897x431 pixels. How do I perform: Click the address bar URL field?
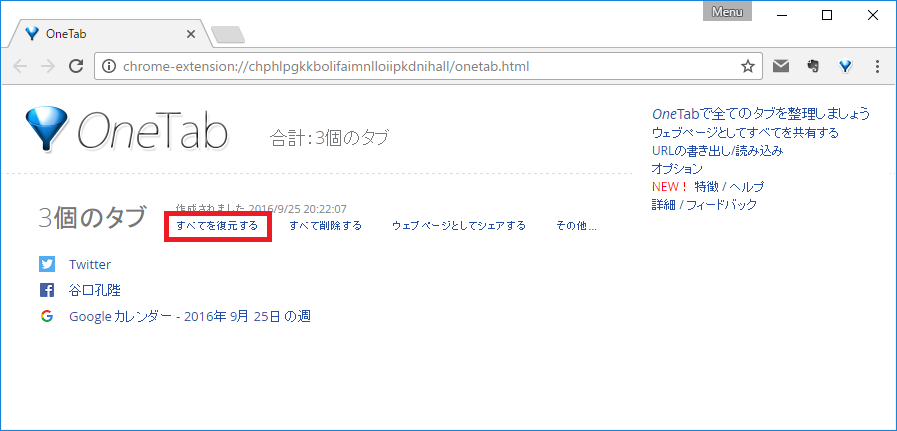coord(420,67)
